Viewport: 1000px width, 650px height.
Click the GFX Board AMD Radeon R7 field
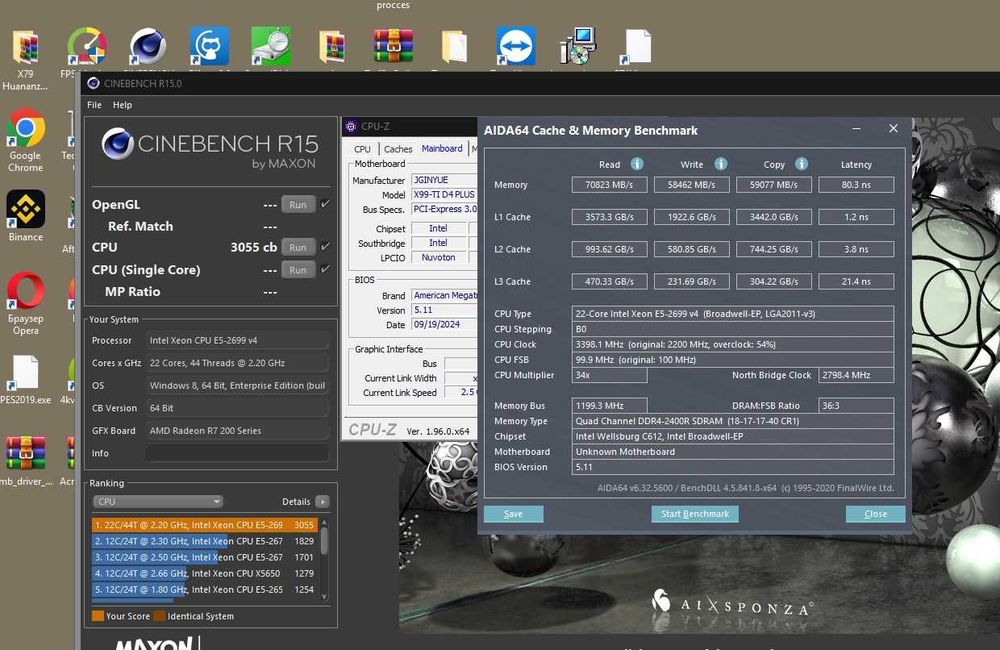[x=237, y=431]
